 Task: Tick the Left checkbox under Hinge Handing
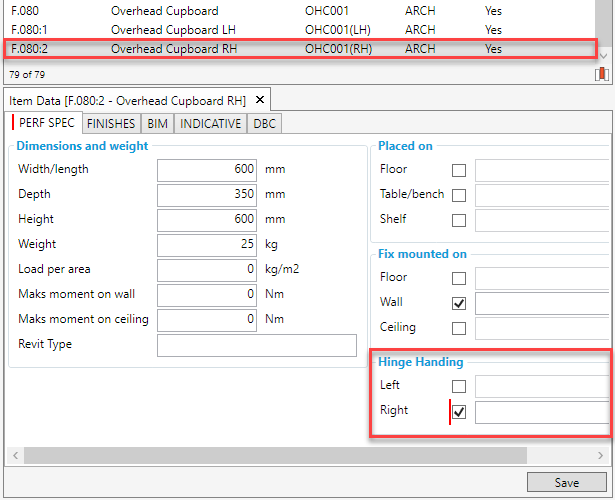459,386
